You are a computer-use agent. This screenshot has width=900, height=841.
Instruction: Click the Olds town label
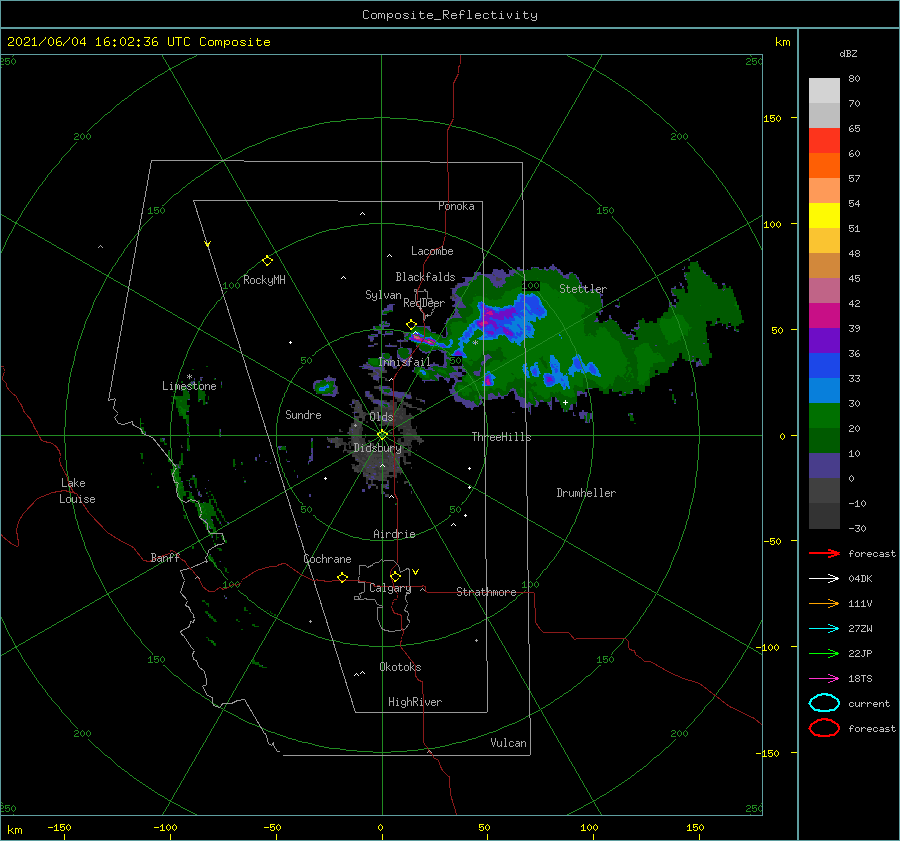pyautogui.click(x=381, y=417)
